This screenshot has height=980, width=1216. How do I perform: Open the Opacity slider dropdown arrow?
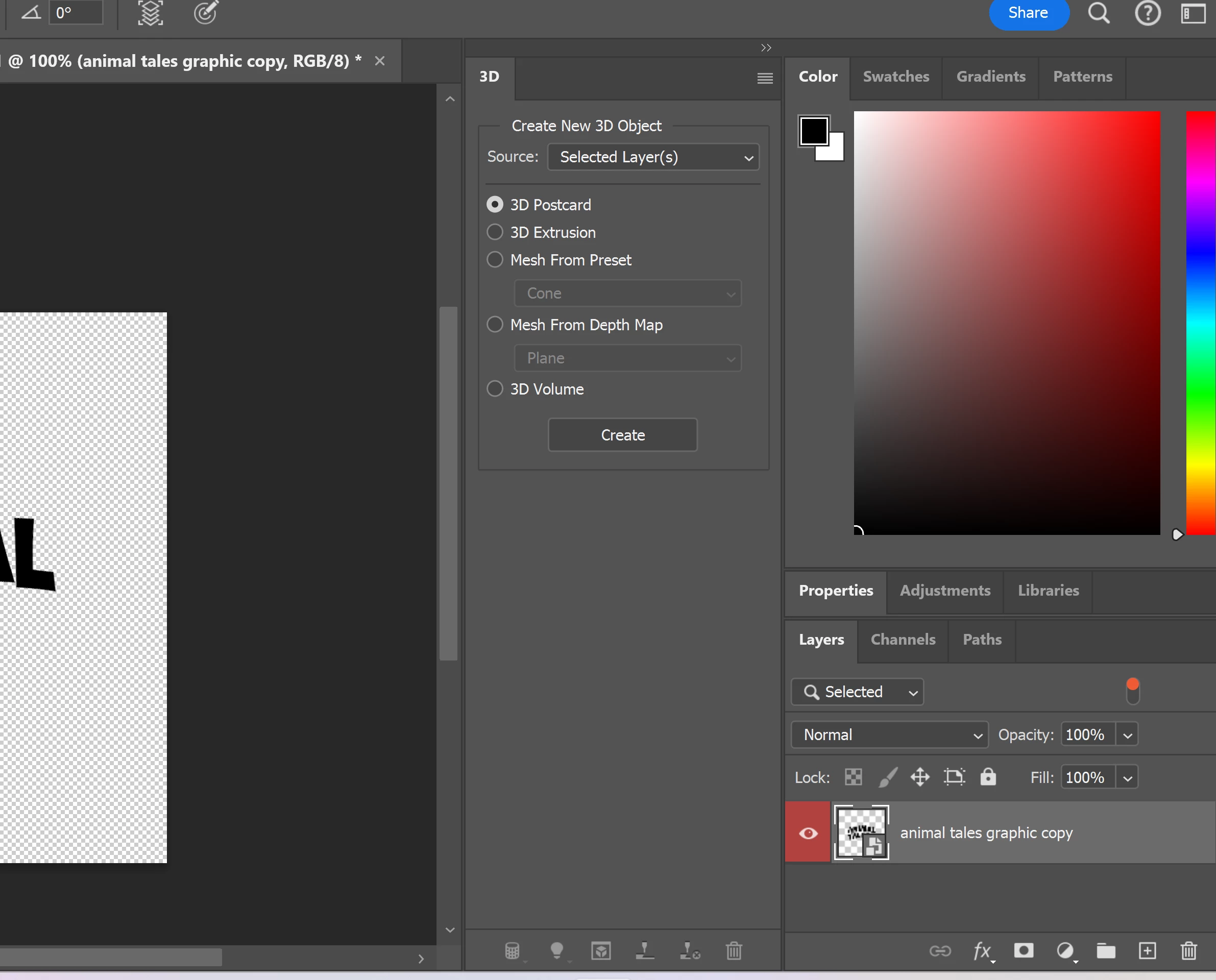[x=1127, y=734]
